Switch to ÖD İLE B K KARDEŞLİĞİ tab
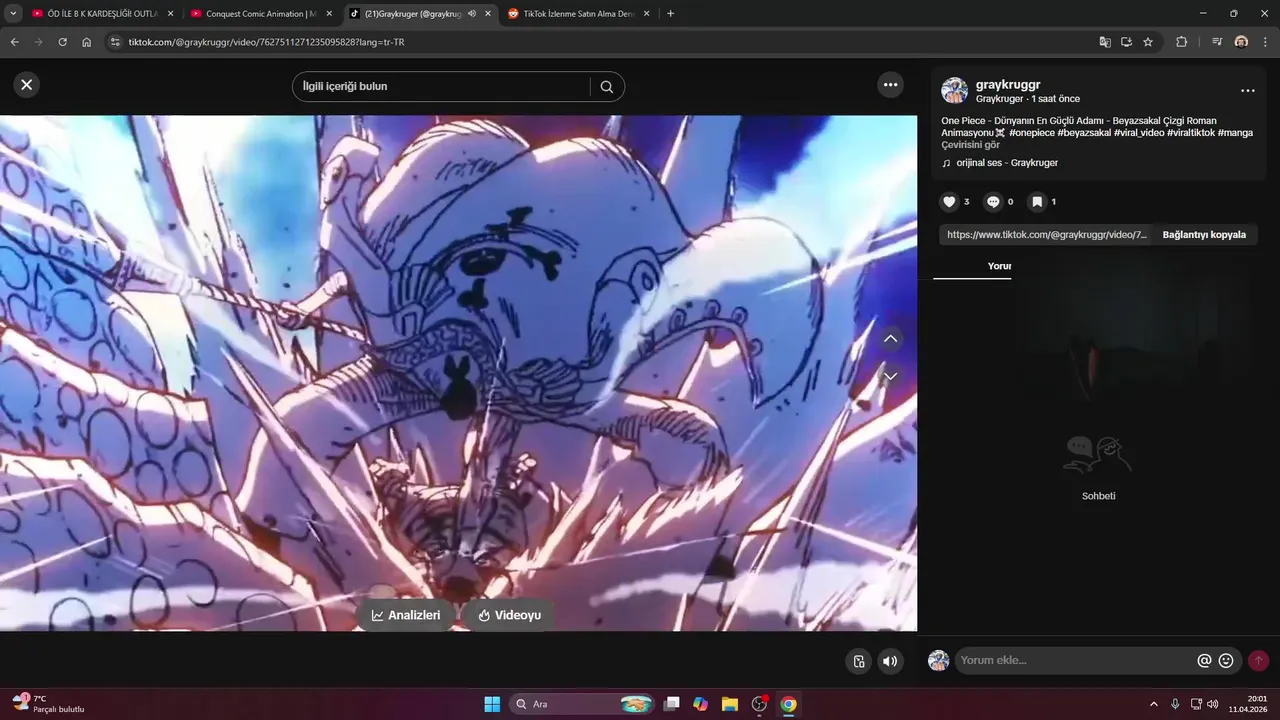Screen dimensions: 1280x720 pos(102,14)
